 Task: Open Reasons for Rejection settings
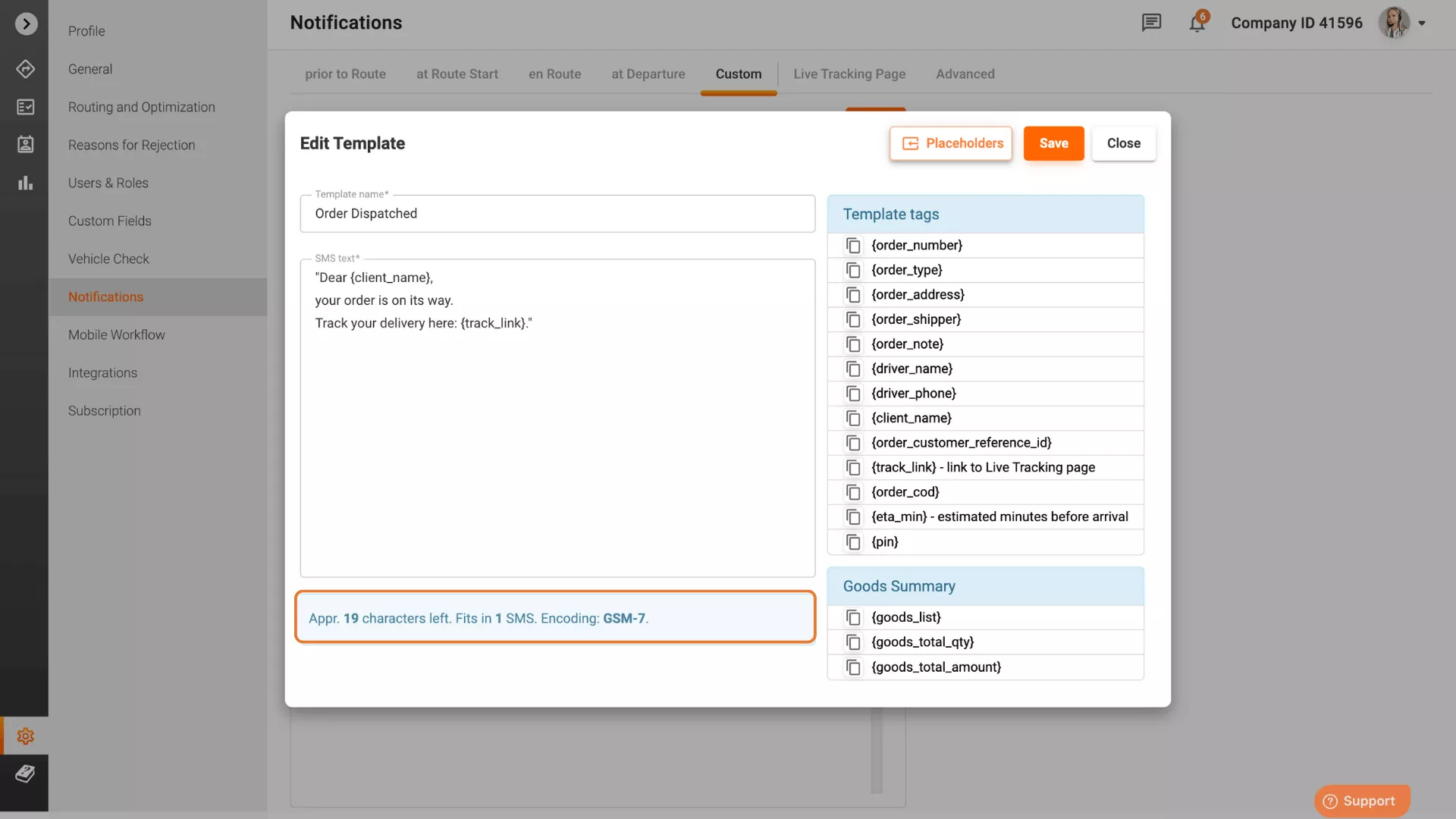131,145
